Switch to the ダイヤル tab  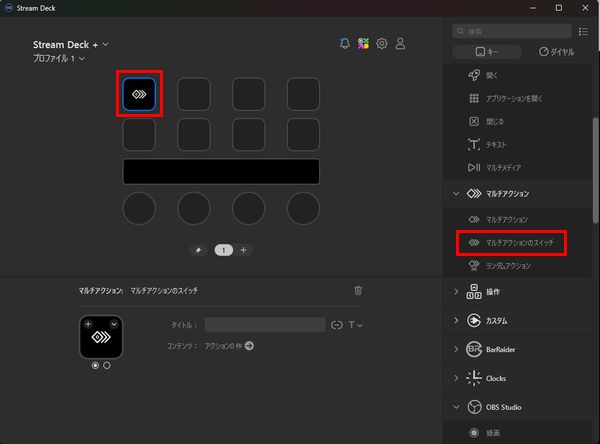point(556,52)
